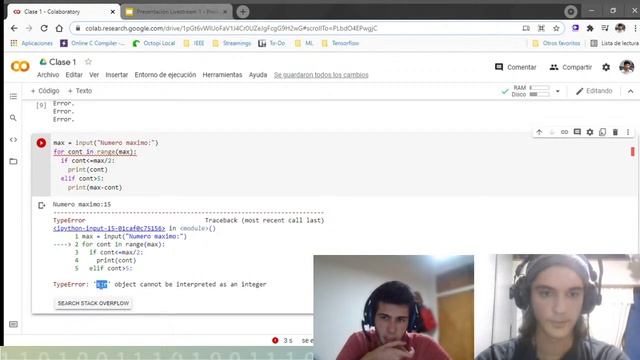The image size is (640, 360).
Task: Open the Lista de lectura panel
Action: (x=614, y=43)
